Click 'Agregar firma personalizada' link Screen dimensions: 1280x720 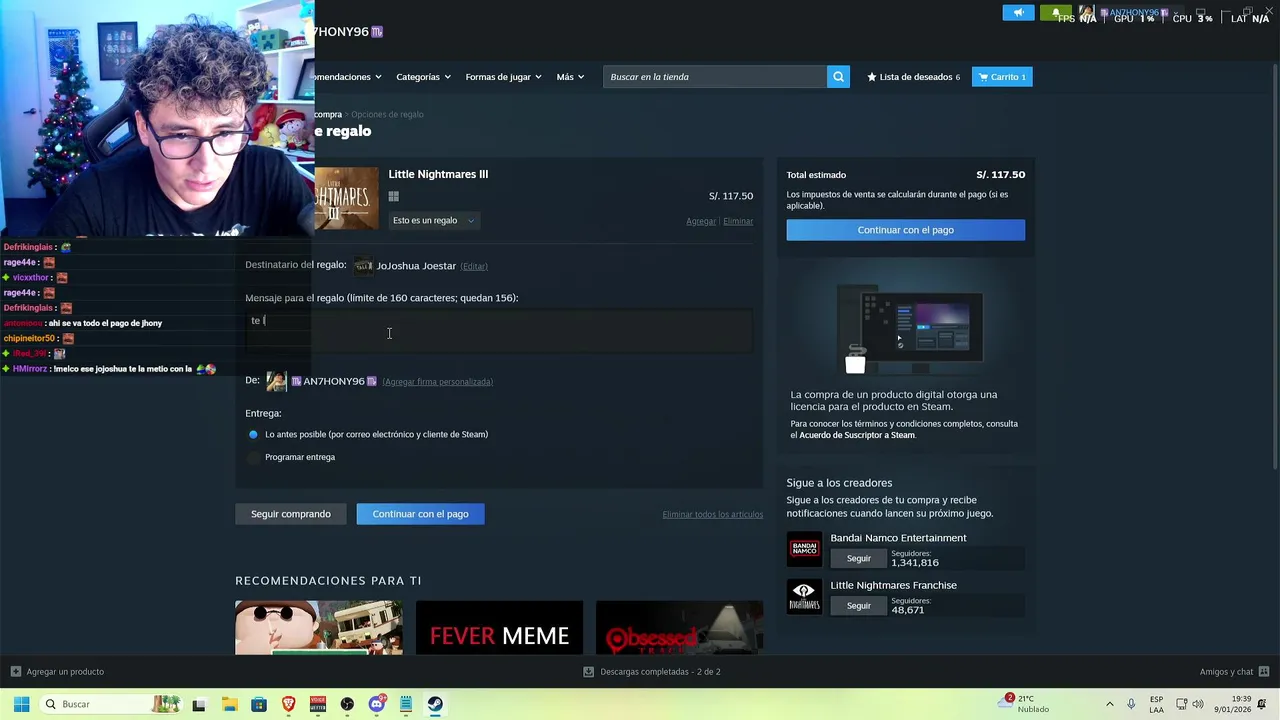(437, 381)
